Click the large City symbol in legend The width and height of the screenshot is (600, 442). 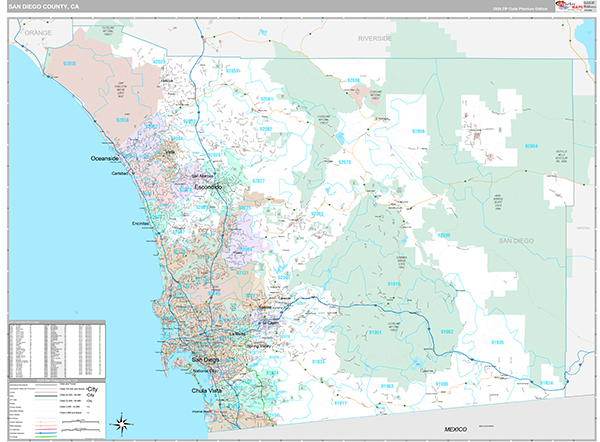94,388
